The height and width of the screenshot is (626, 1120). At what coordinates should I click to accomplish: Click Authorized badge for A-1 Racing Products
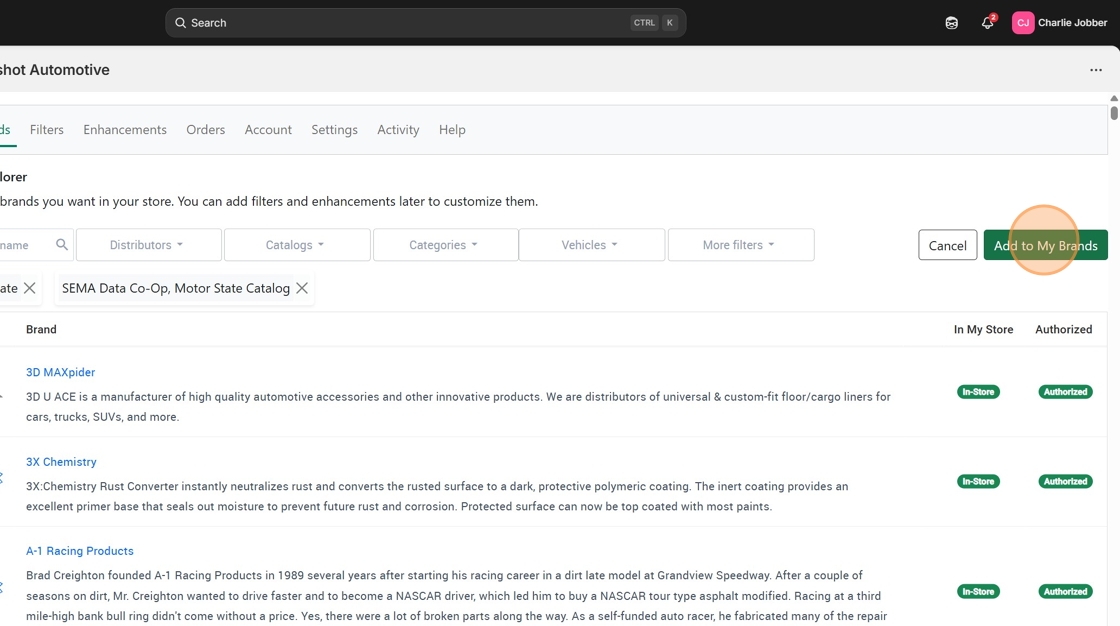1065,592
